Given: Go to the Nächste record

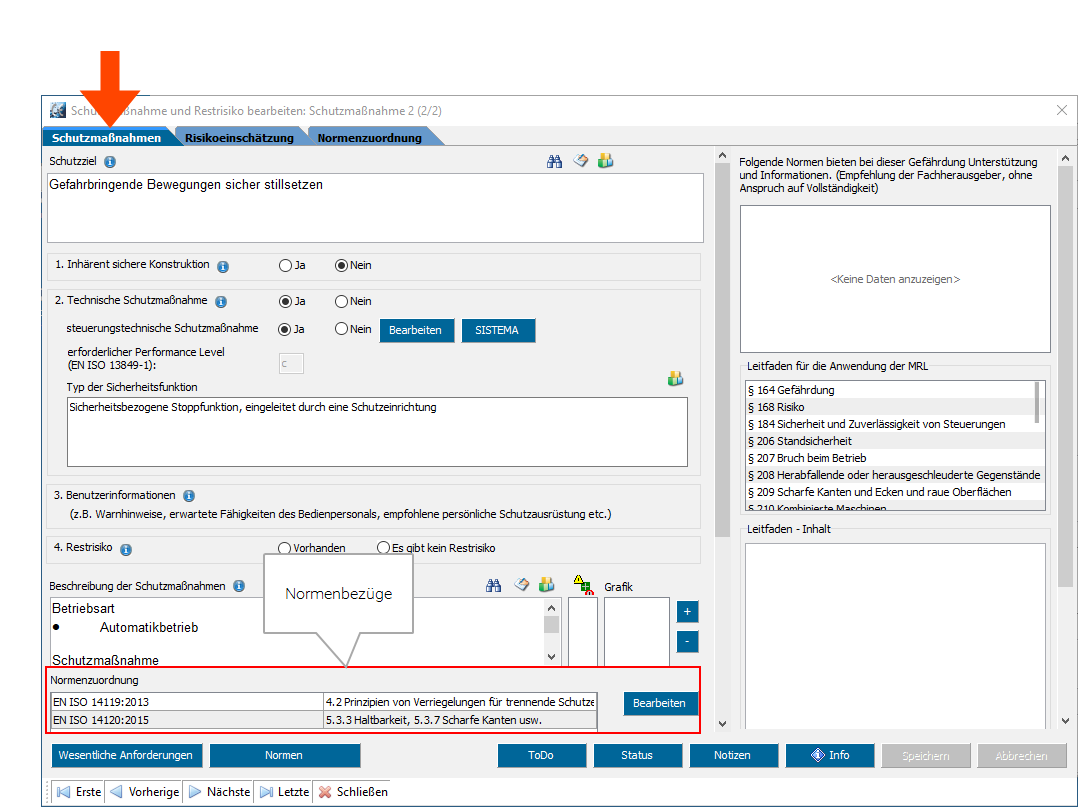Looking at the screenshot, I should (219, 792).
